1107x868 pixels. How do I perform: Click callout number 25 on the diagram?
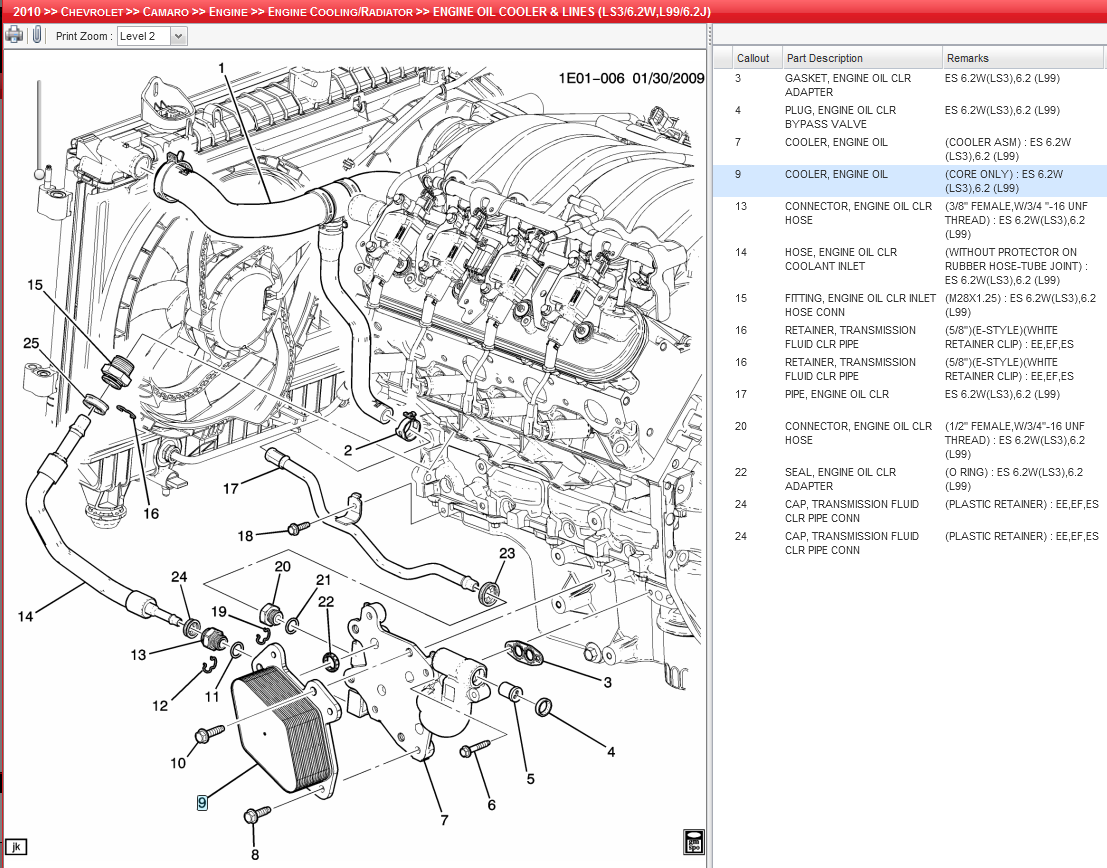[x=31, y=344]
